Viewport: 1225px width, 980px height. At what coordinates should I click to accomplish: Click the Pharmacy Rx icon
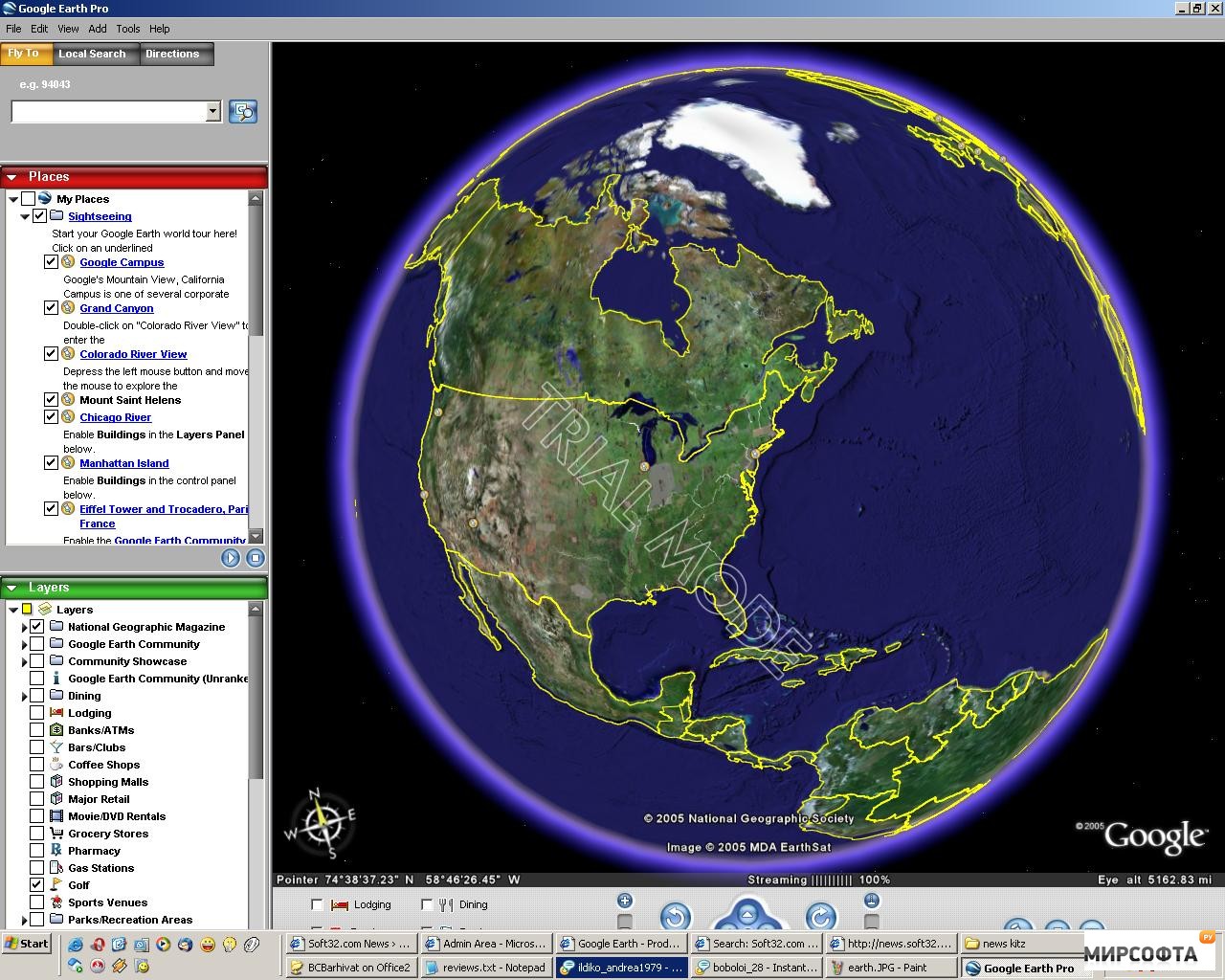(56, 851)
